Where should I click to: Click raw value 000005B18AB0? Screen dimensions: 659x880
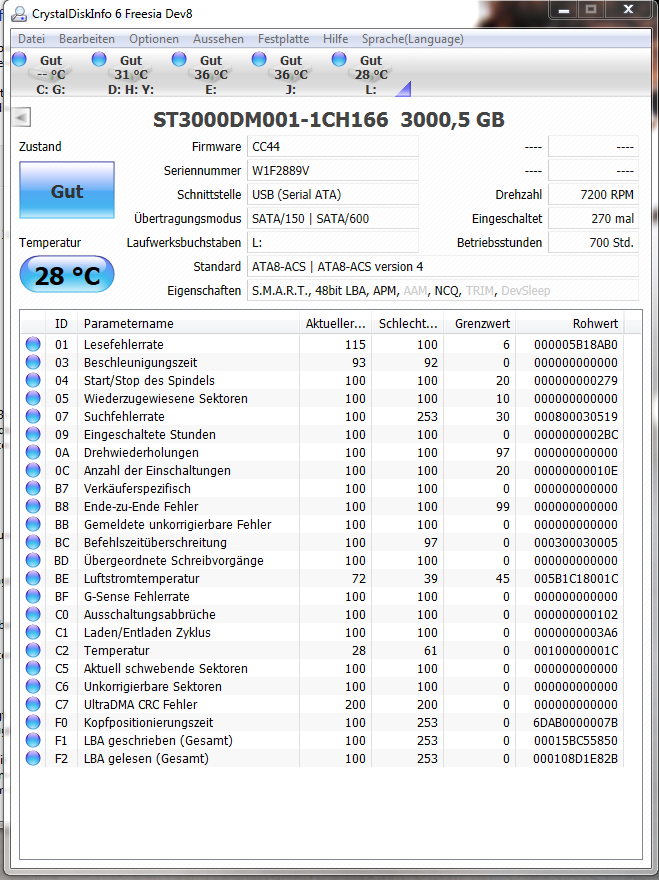576,344
